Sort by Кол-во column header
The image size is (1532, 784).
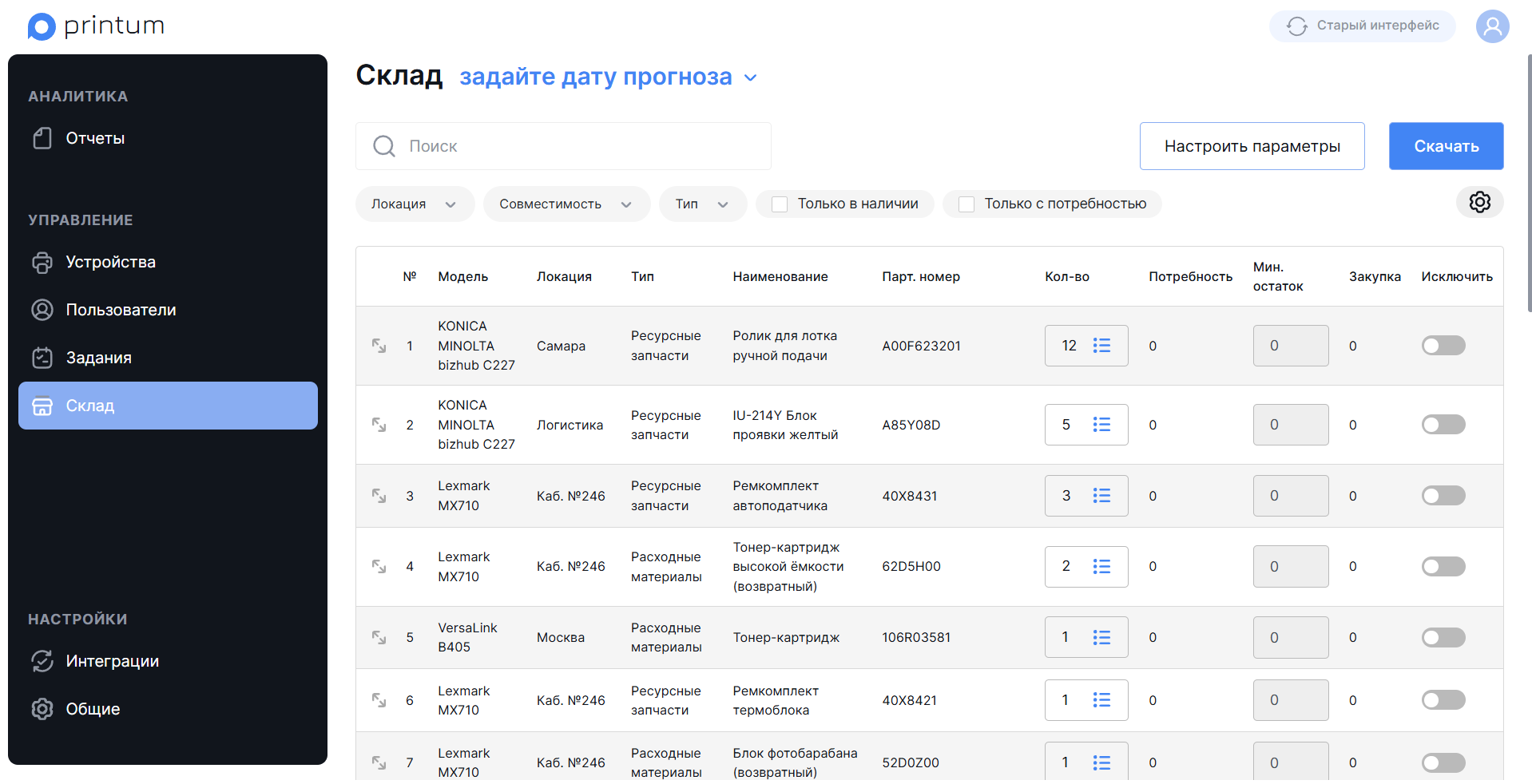coord(1067,276)
